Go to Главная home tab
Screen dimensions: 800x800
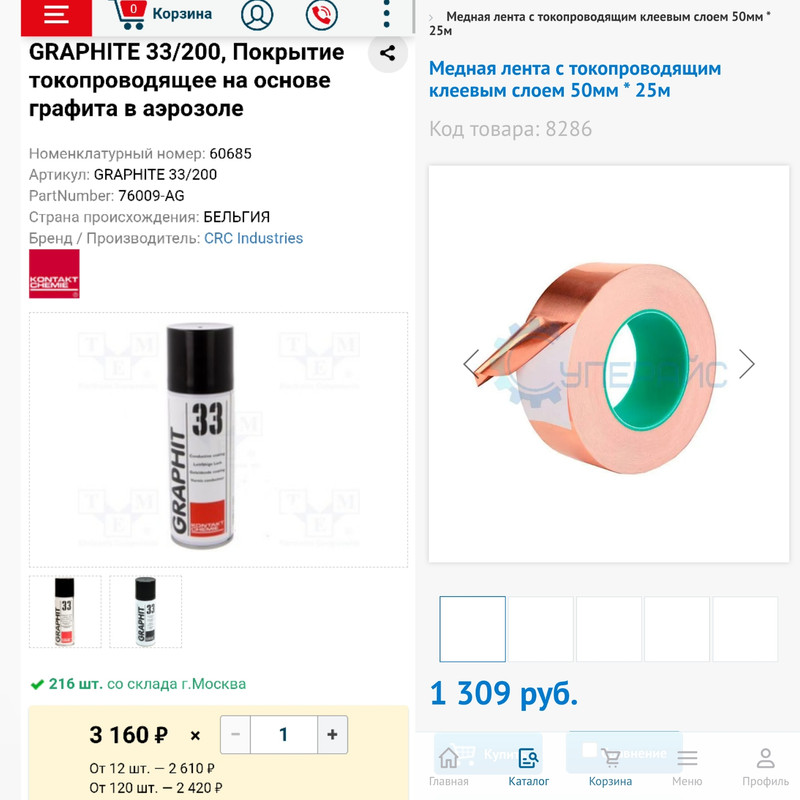point(448,767)
